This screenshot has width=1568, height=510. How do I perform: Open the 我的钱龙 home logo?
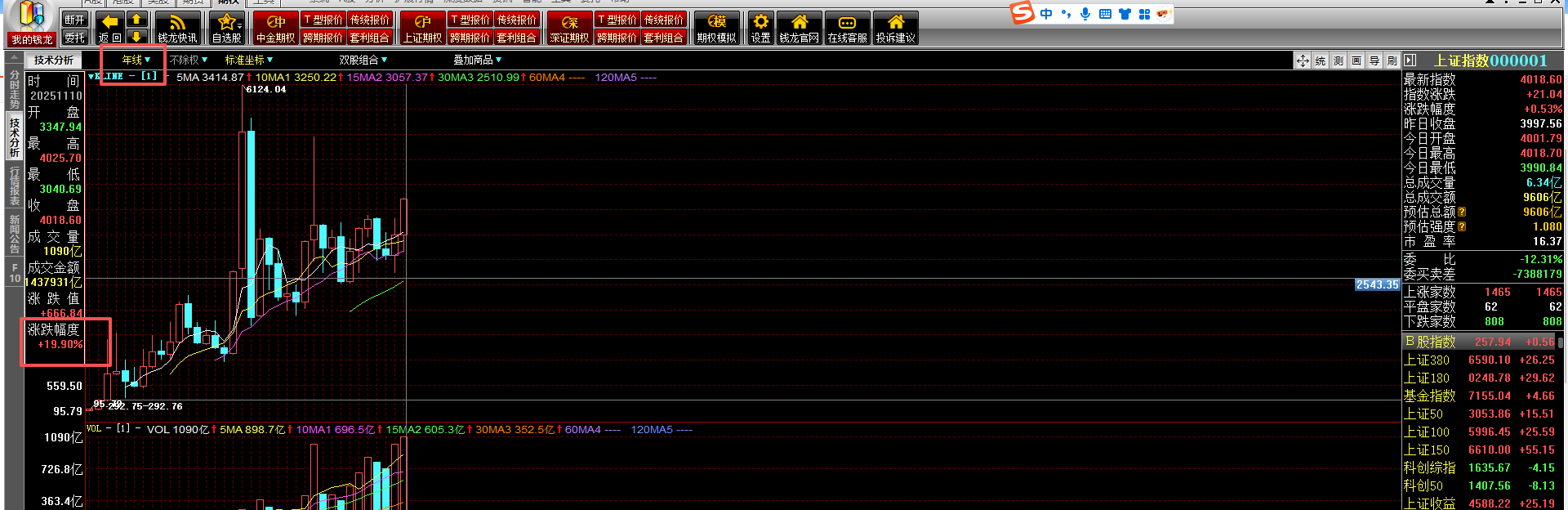click(x=32, y=24)
